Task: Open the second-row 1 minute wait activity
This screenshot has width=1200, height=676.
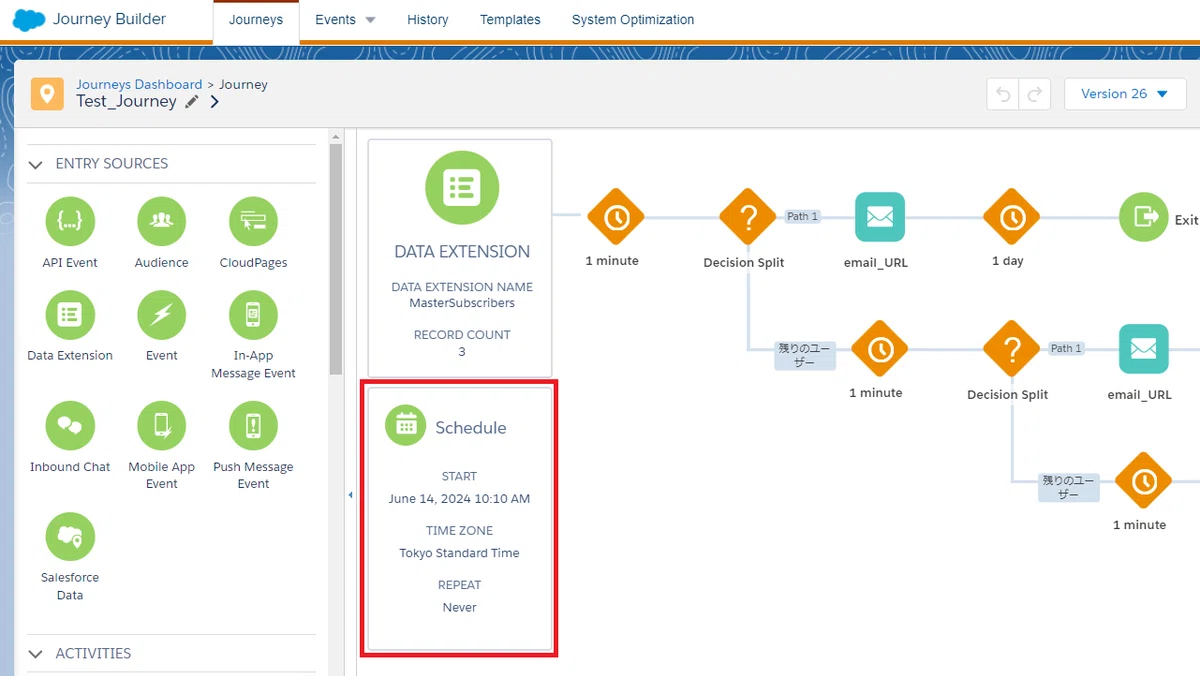Action: 880,349
